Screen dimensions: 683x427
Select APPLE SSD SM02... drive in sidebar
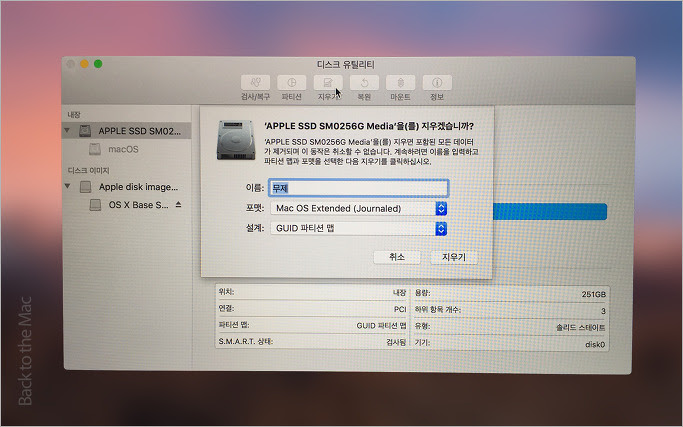coord(127,131)
